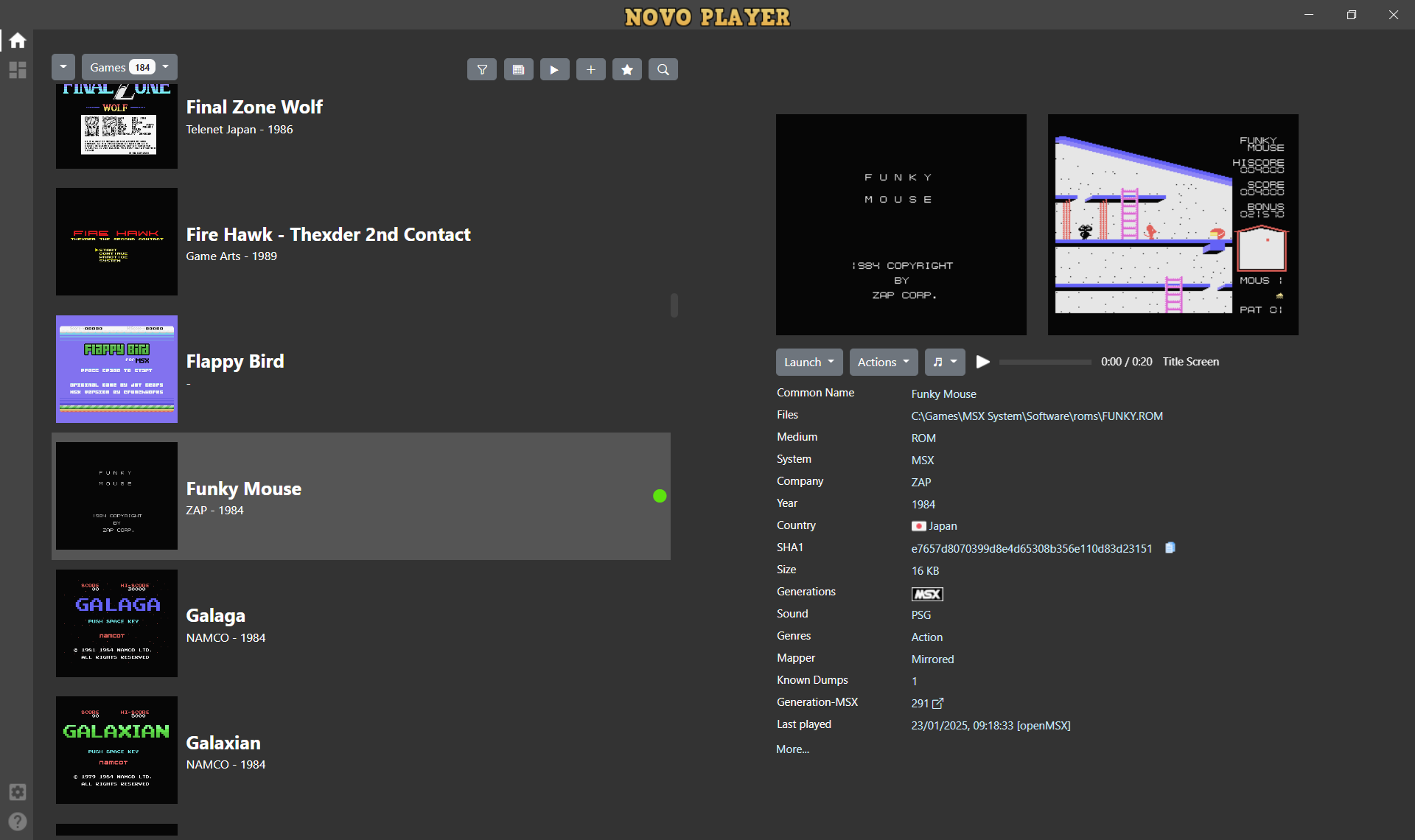Click Galaga thumbnail image

coord(116,623)
